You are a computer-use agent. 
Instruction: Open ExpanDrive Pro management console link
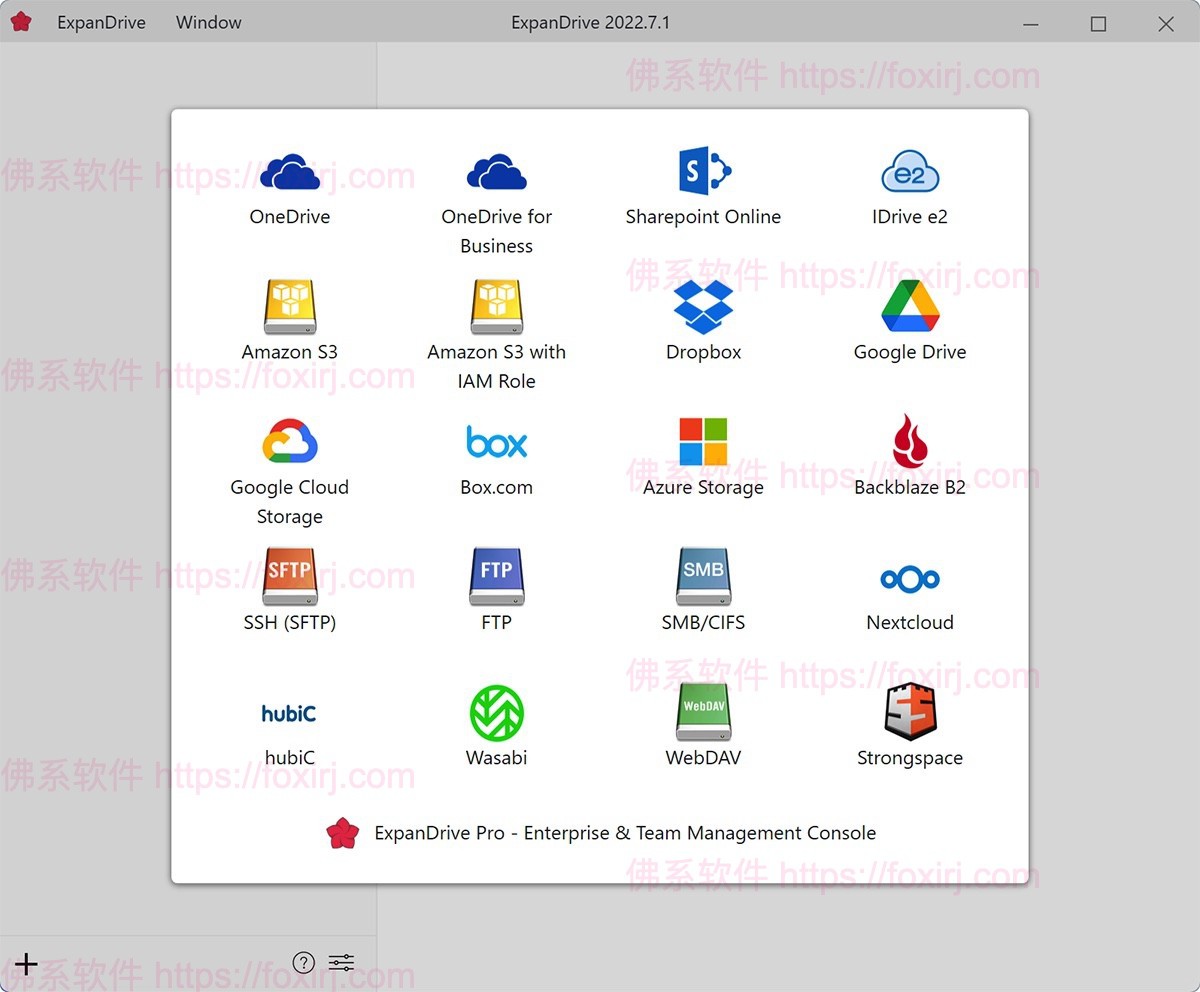pos(625,832)
